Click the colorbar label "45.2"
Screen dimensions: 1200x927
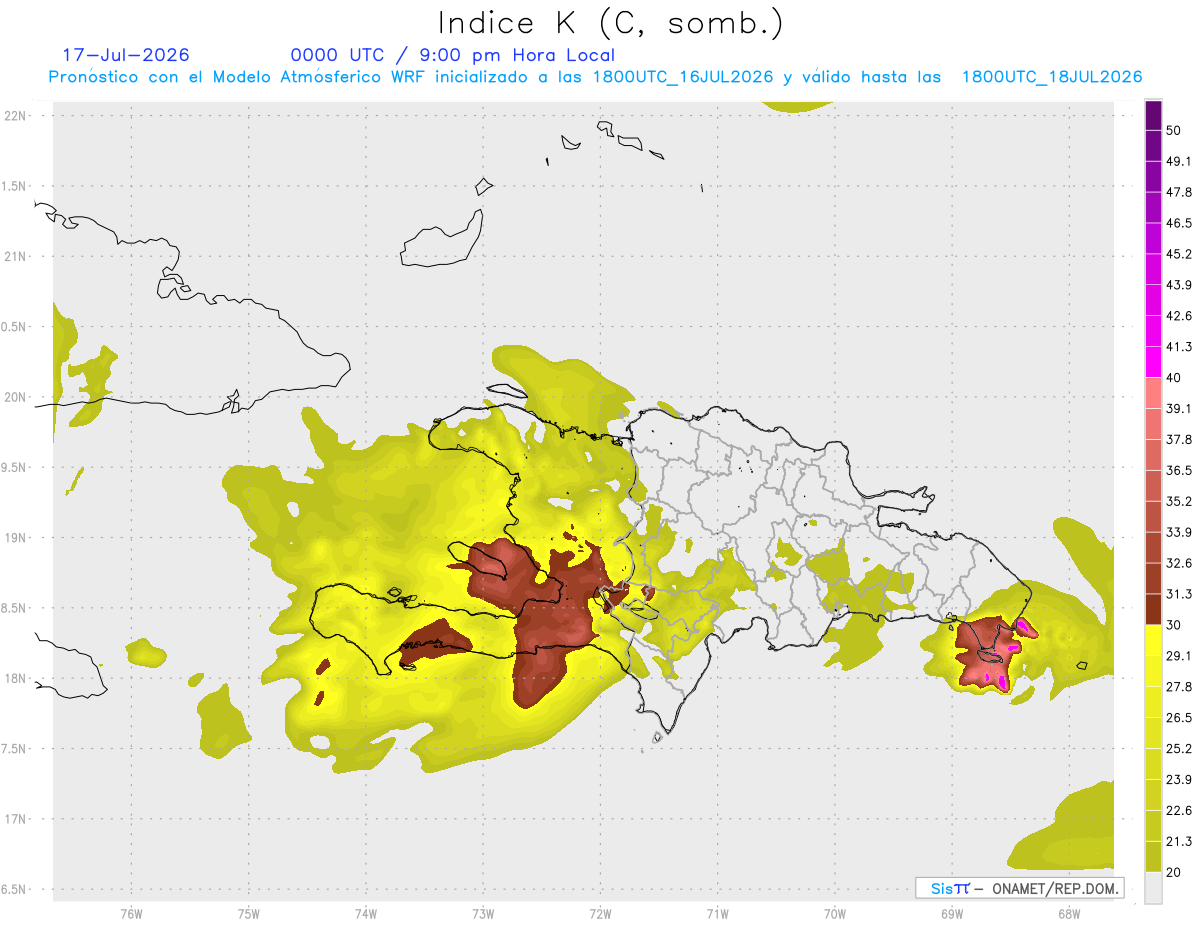[x=1179, y=254]
